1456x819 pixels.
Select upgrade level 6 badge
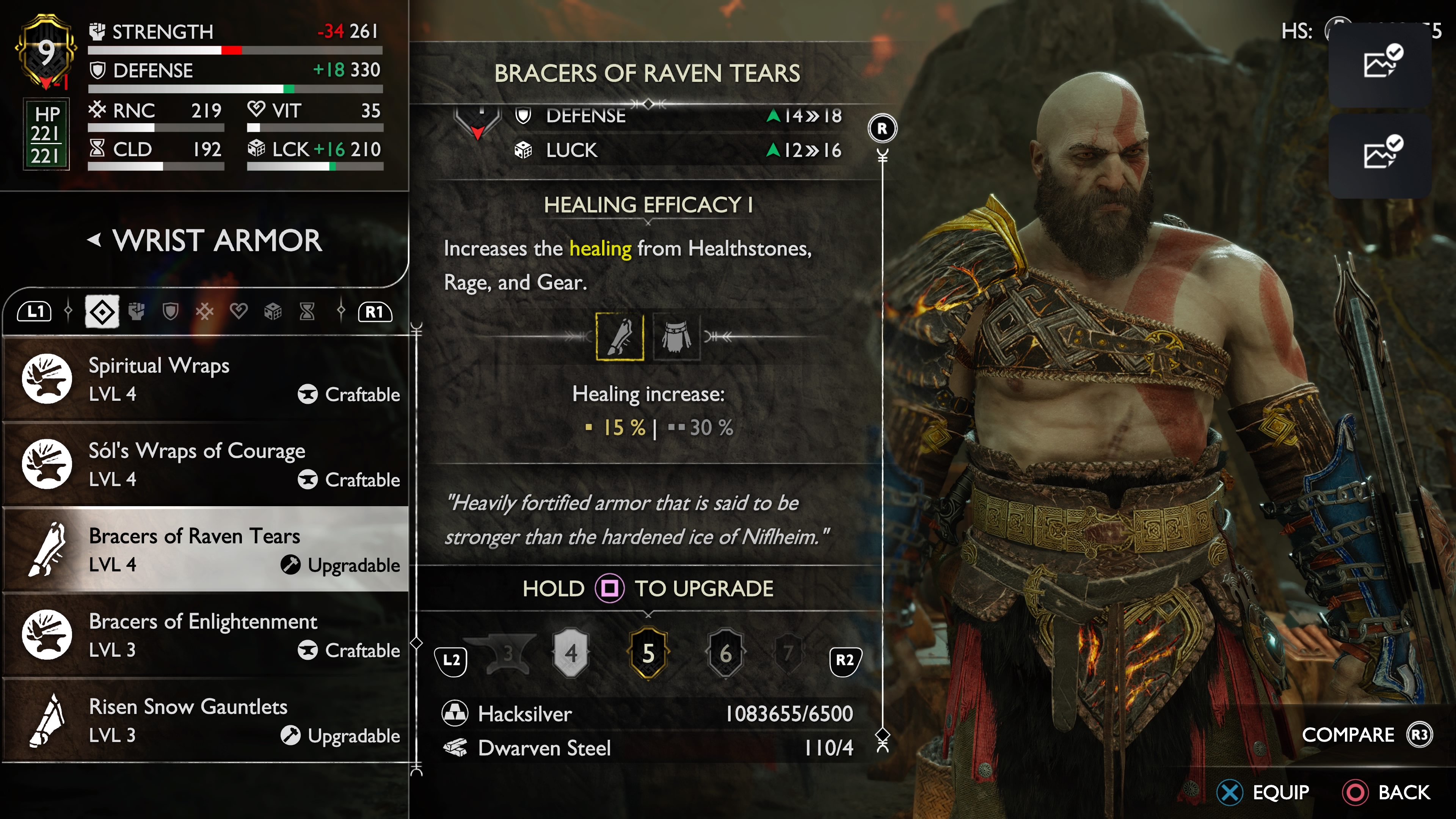click(726, 653)
